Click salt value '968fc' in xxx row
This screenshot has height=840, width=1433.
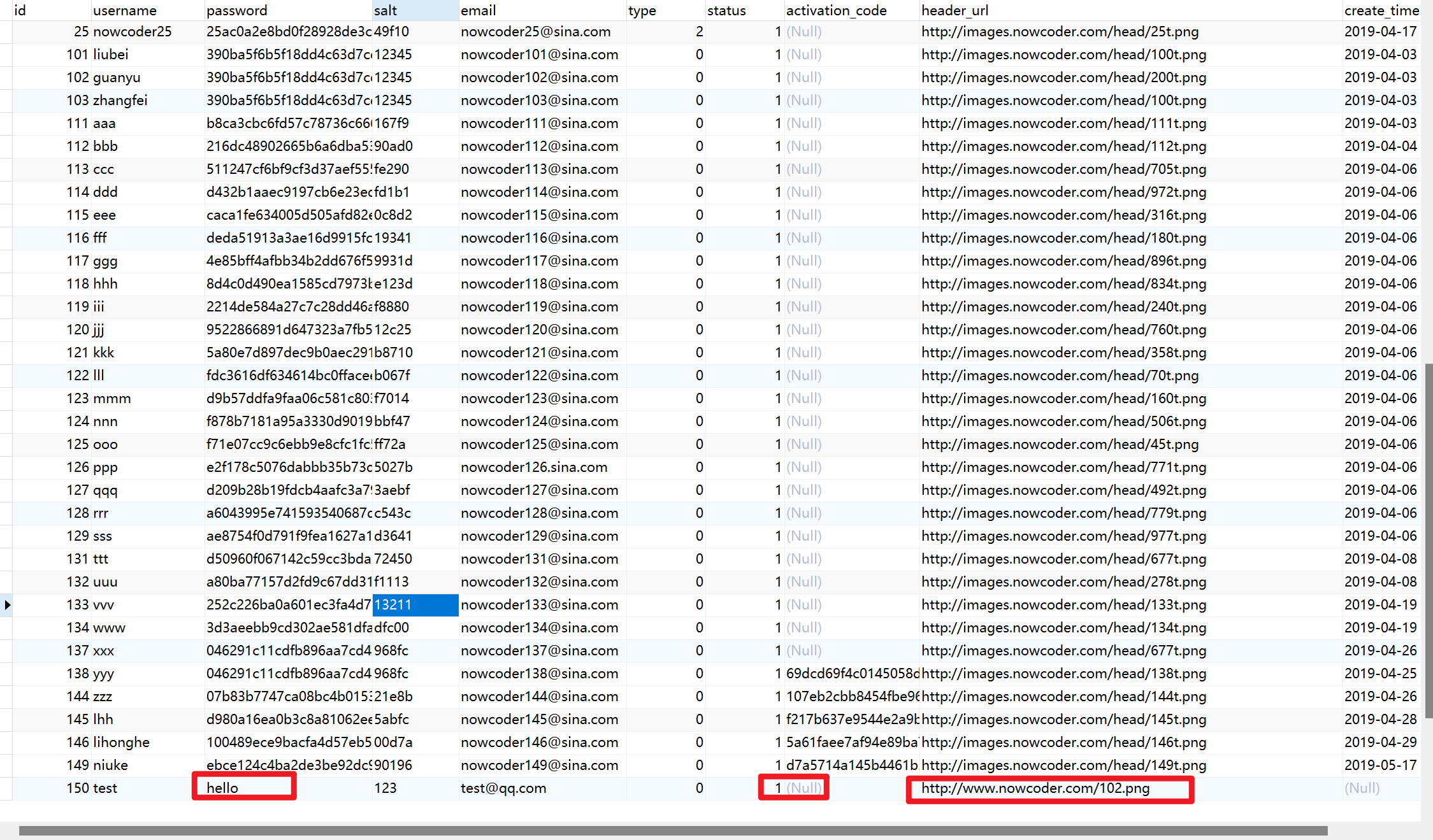pos(391,651)
